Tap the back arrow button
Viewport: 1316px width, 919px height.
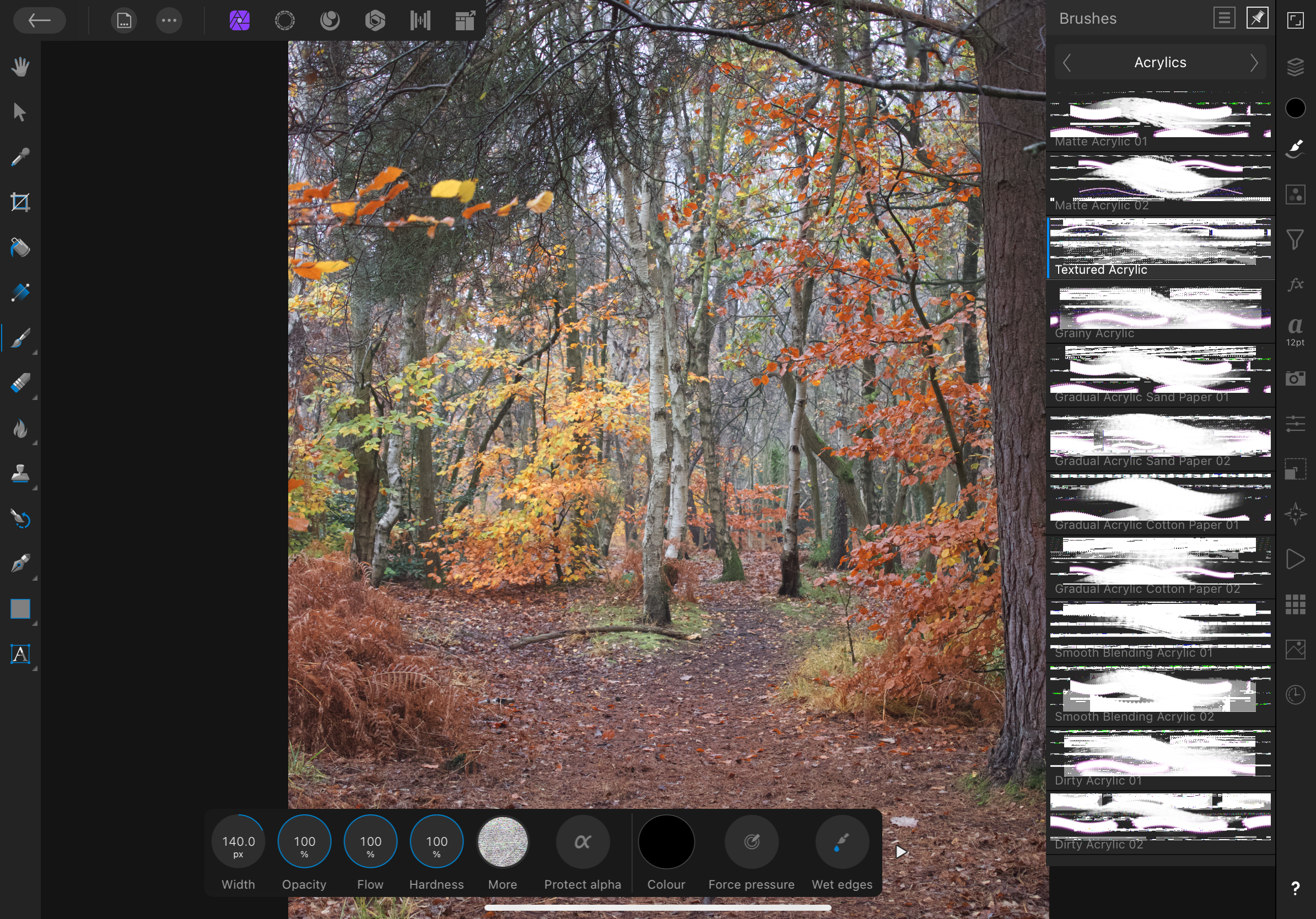40,21
